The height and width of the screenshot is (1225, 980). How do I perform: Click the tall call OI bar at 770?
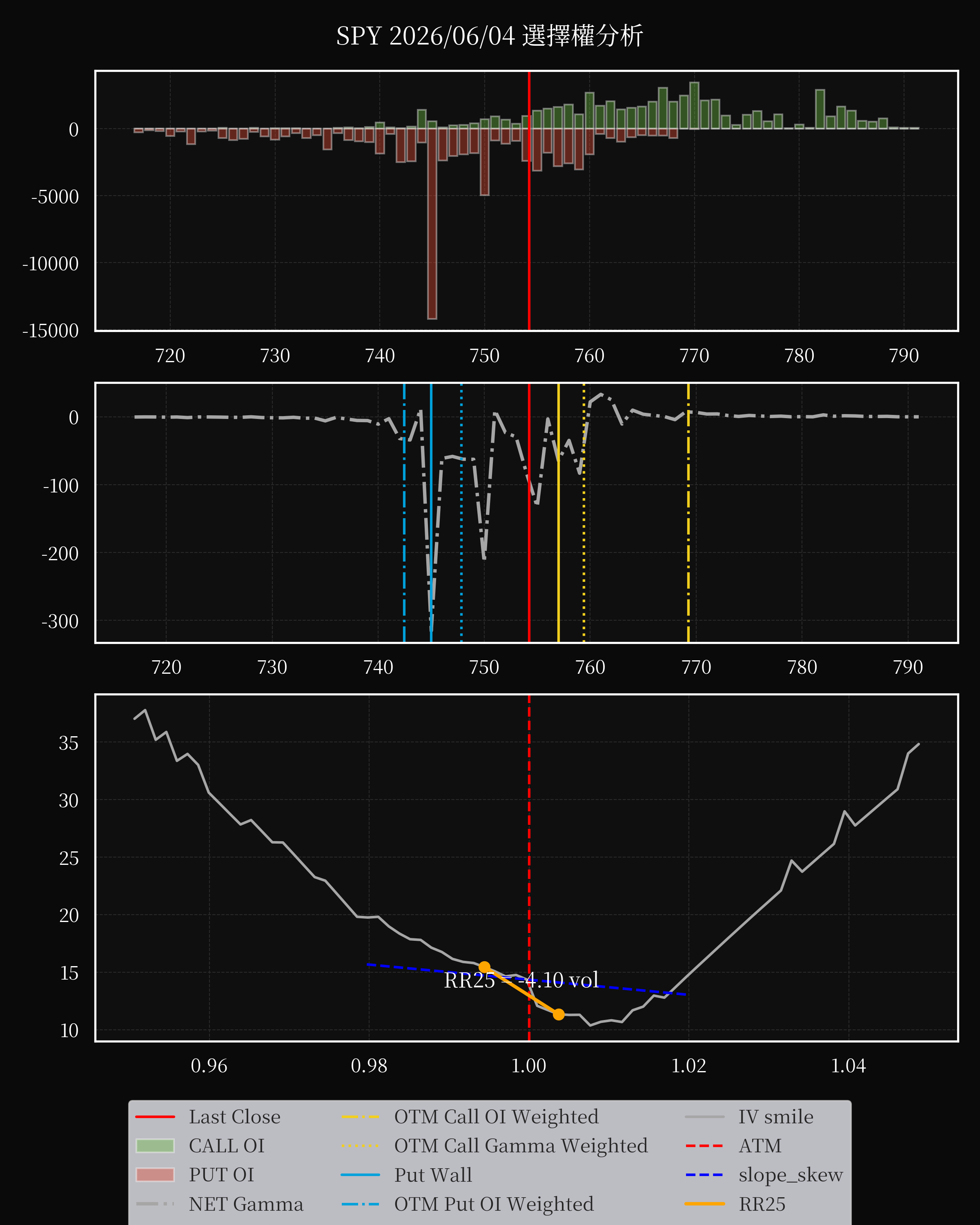pos(694,106)
